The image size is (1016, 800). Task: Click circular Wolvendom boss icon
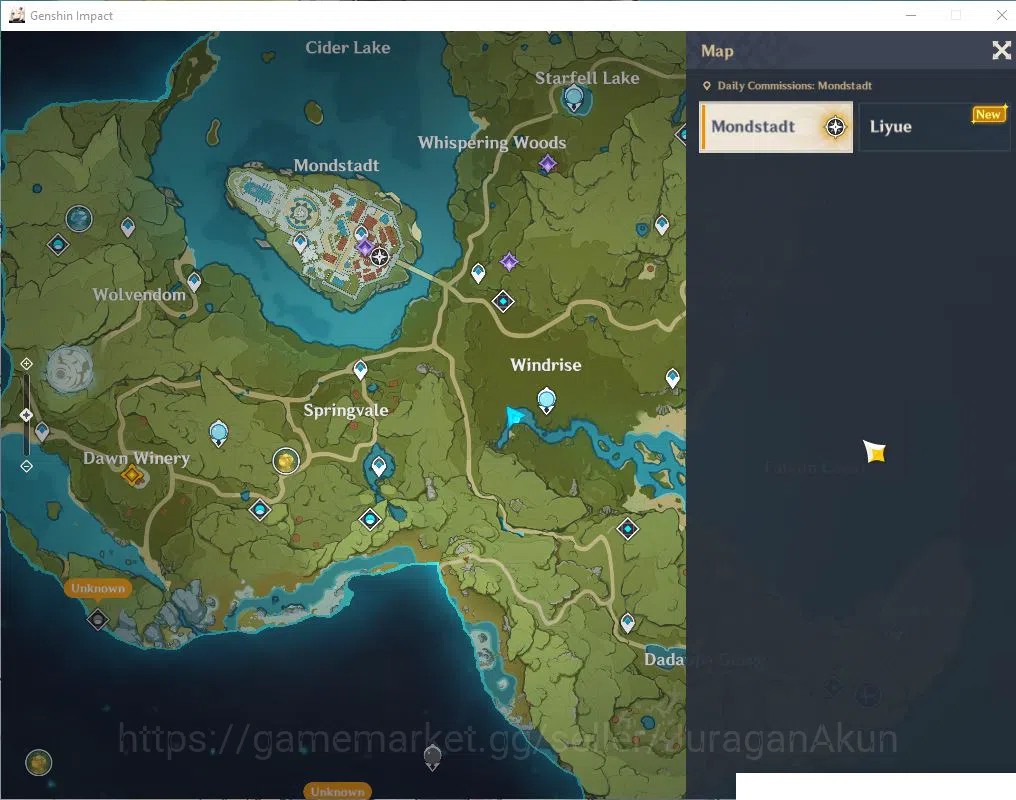pyautogui.click(x=79, y=218)
